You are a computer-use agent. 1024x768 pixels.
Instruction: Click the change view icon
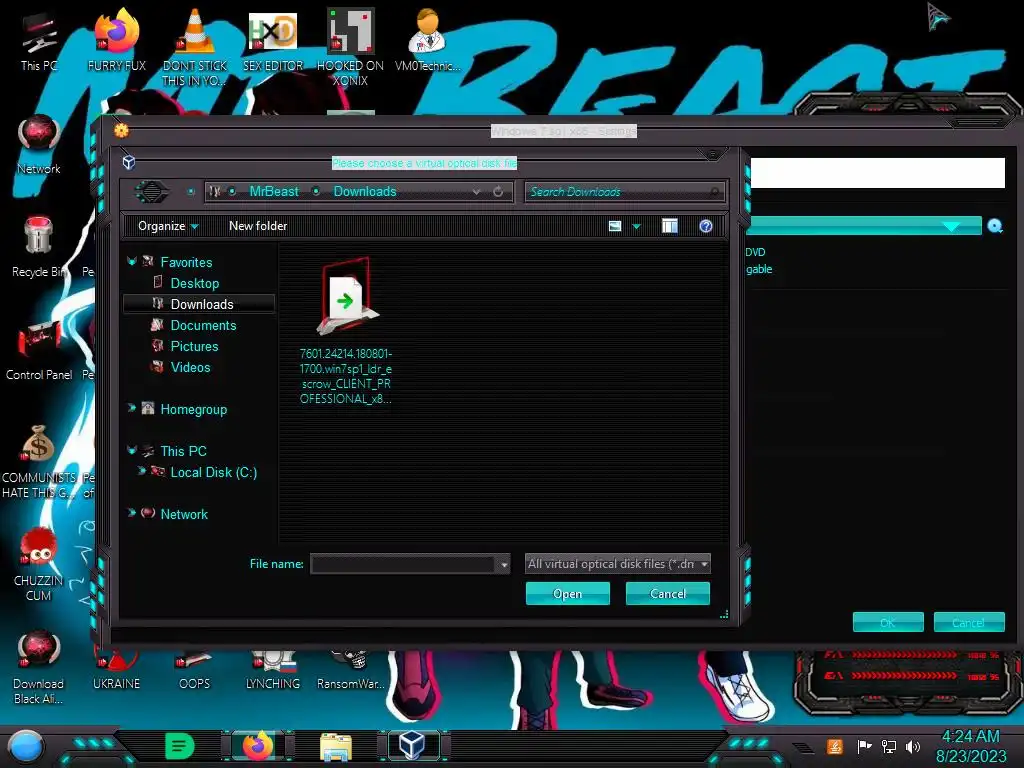coord(615,226)
